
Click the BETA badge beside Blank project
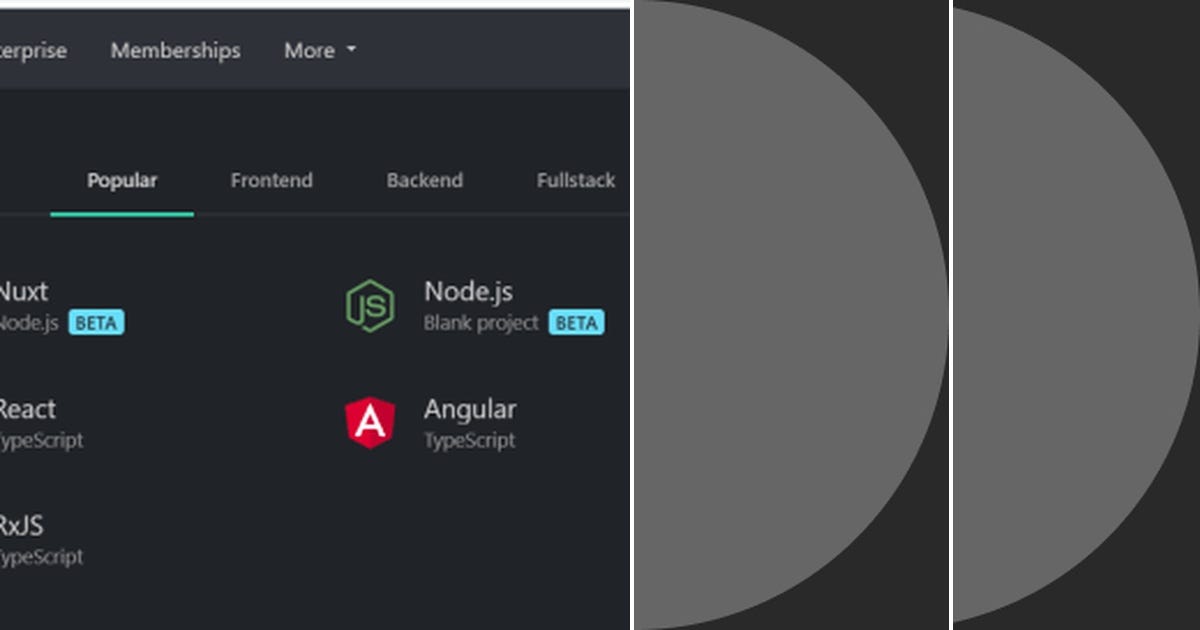pyautogui.click(x=577, y=322)
